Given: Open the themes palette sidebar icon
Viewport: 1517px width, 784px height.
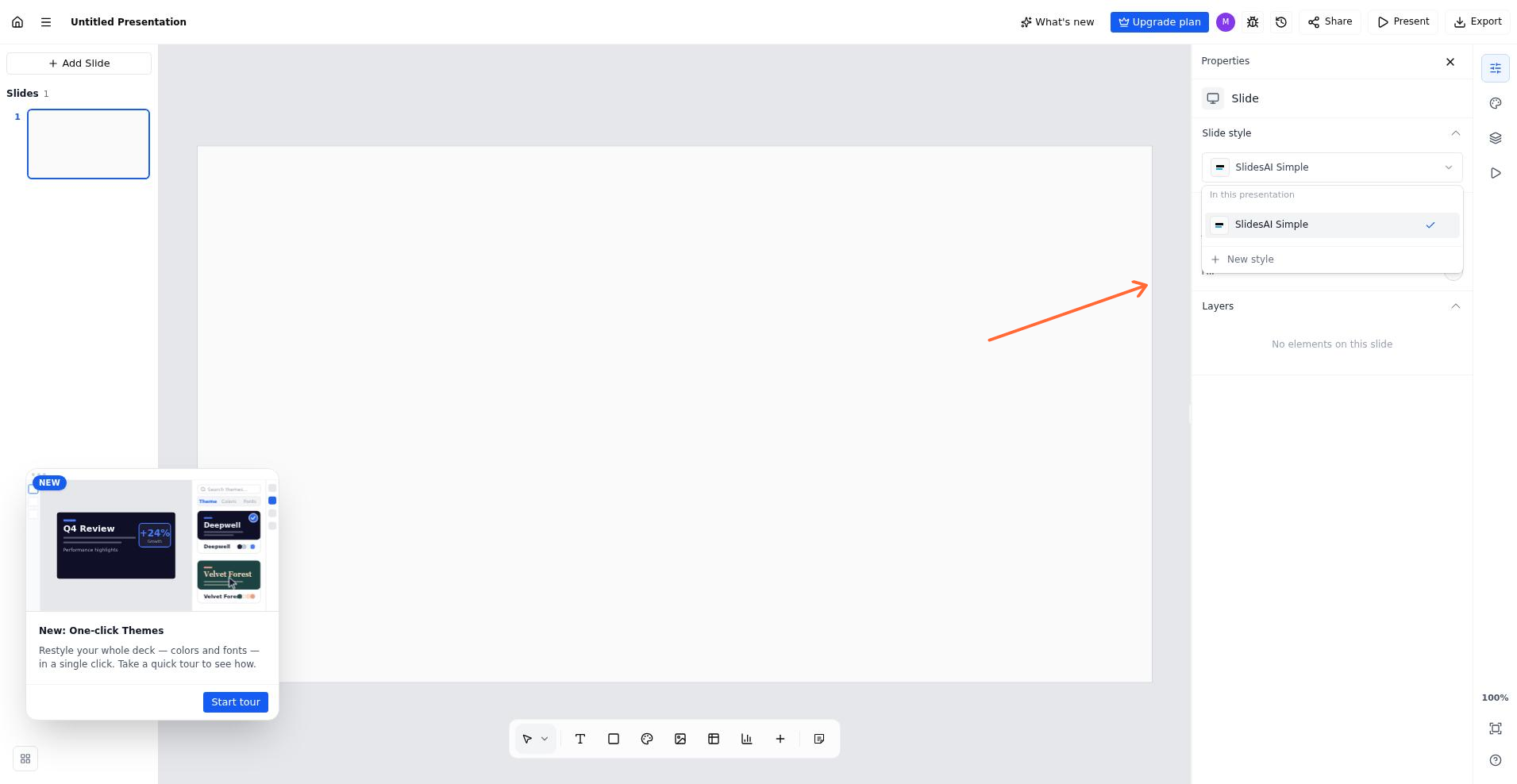Looking at the screenshot, I should [x=1496, y=103].
